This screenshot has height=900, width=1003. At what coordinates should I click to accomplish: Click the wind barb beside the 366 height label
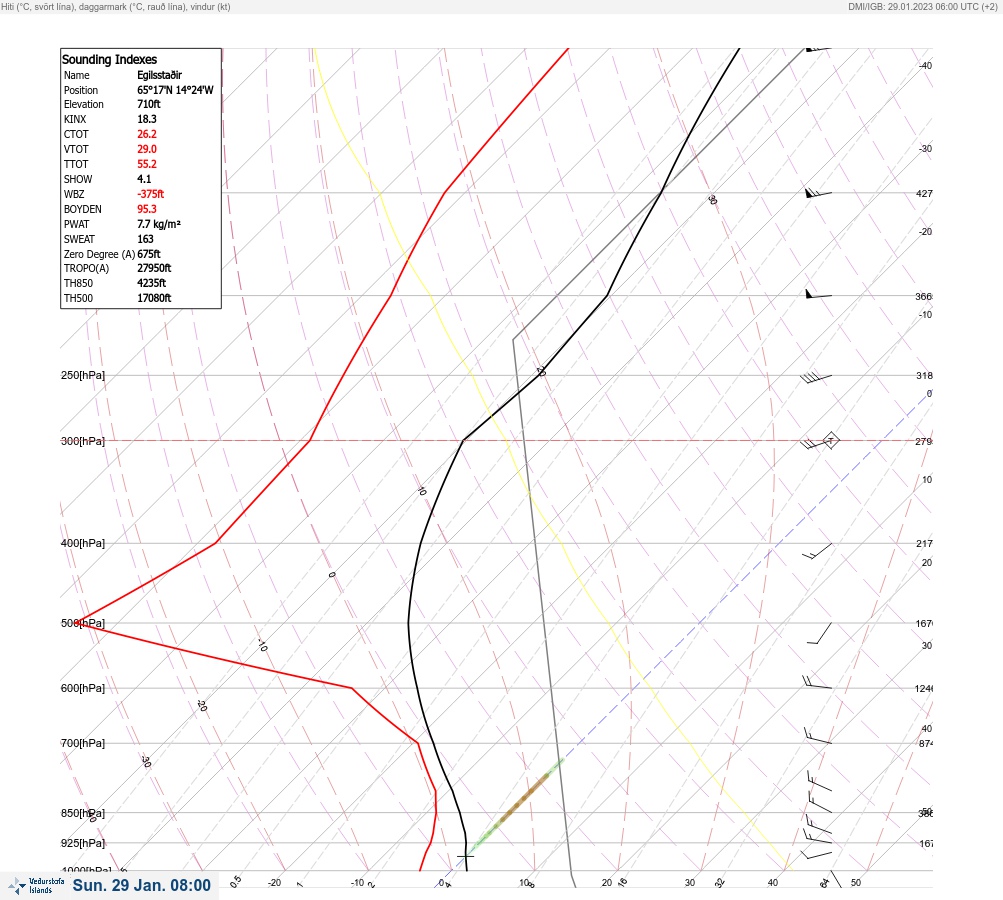tap(818, 294)
